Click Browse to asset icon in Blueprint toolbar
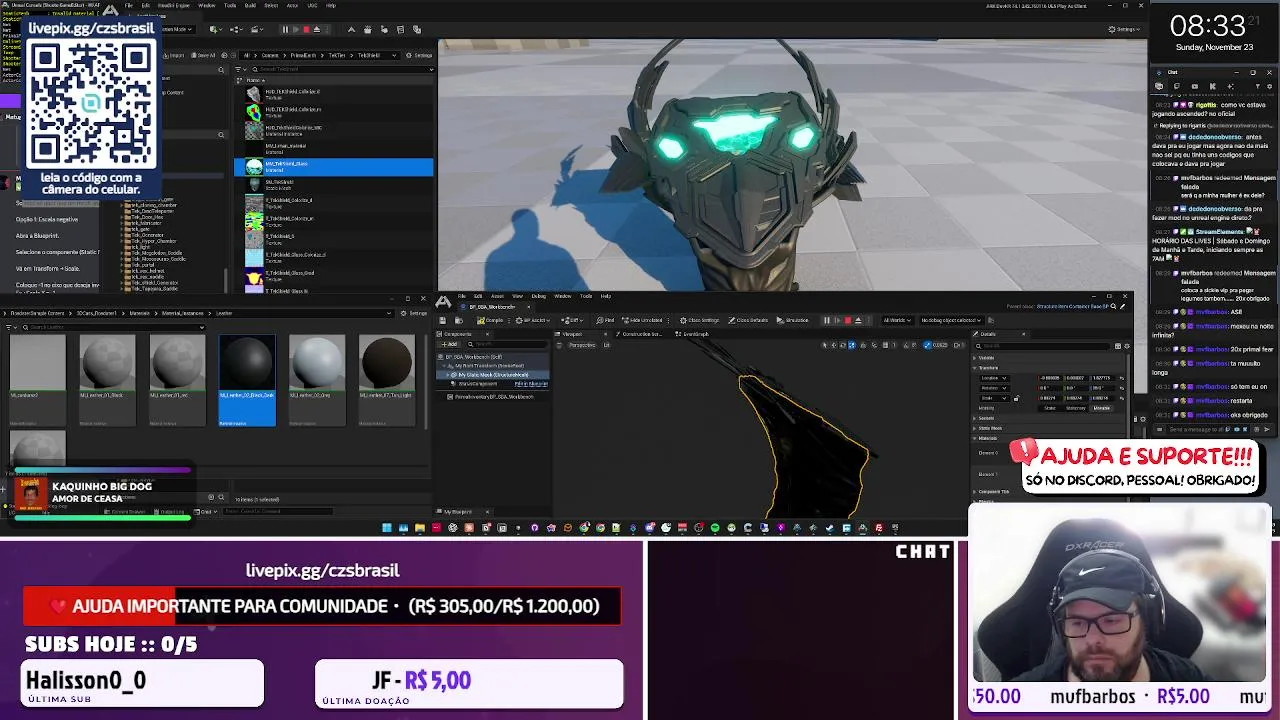Viewport: 1280px width, 720px height. tap(458, 320)
